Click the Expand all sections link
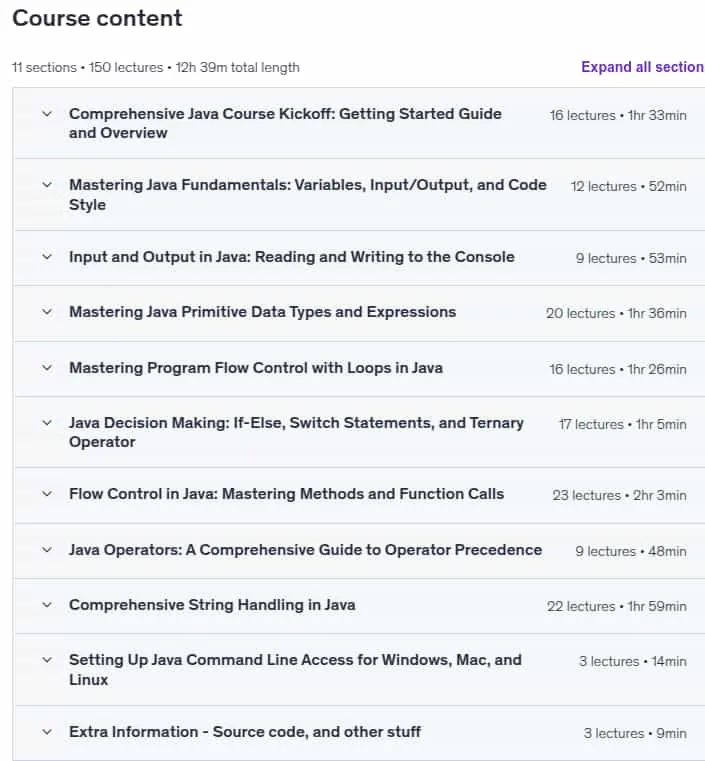The image size is (705, 761). pyautogui.click(x=643, y=67)
